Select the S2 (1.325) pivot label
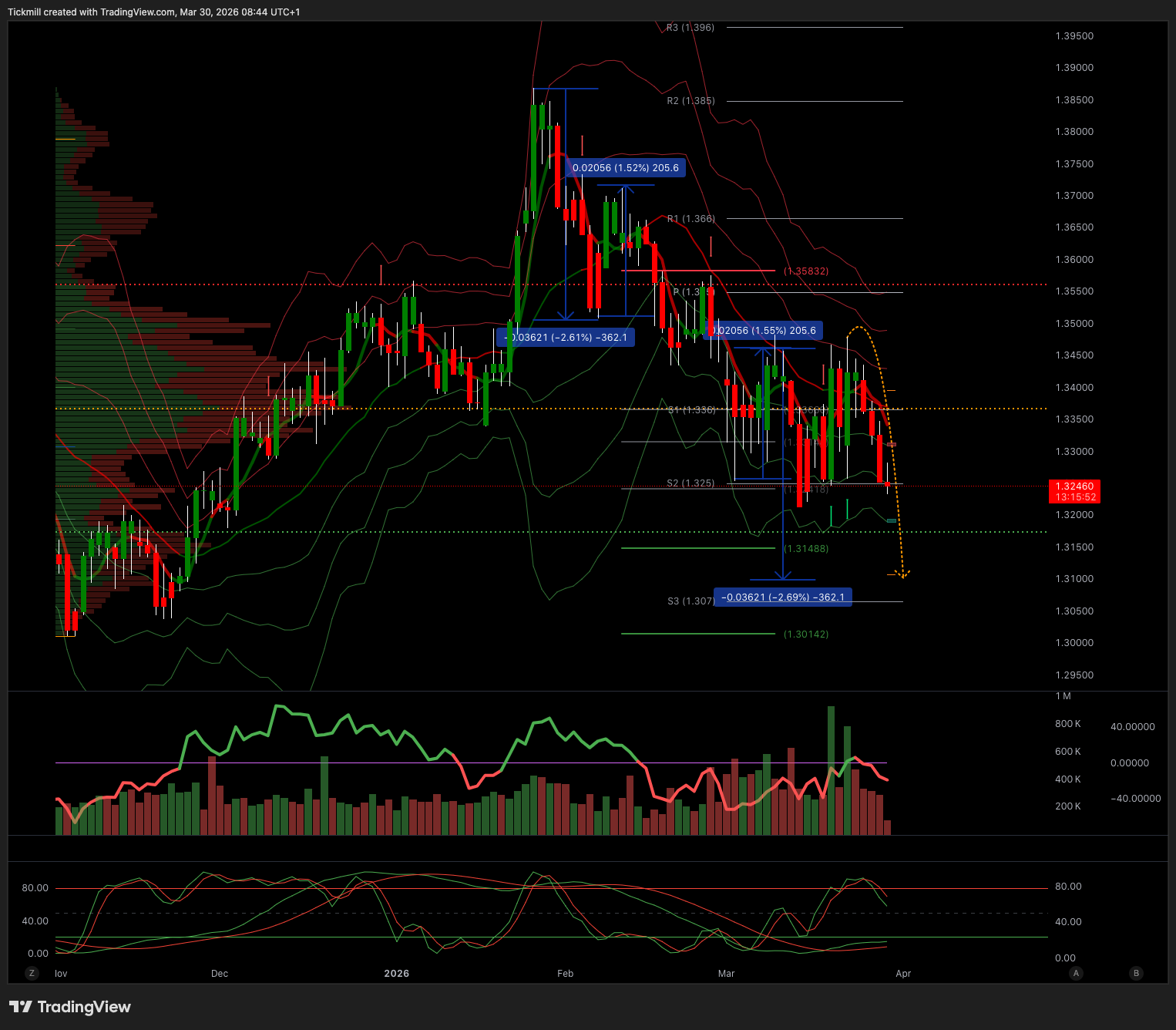 click(x=690, y=483)
